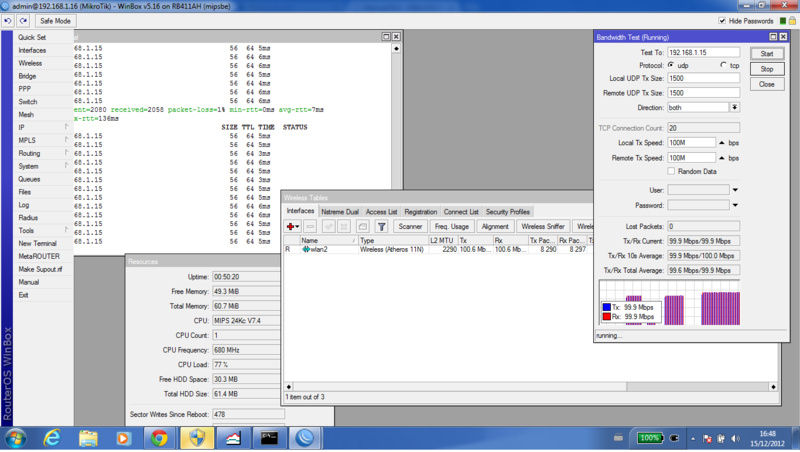Click the Test To address field
The image size is (800, 452).
(703, 52)
